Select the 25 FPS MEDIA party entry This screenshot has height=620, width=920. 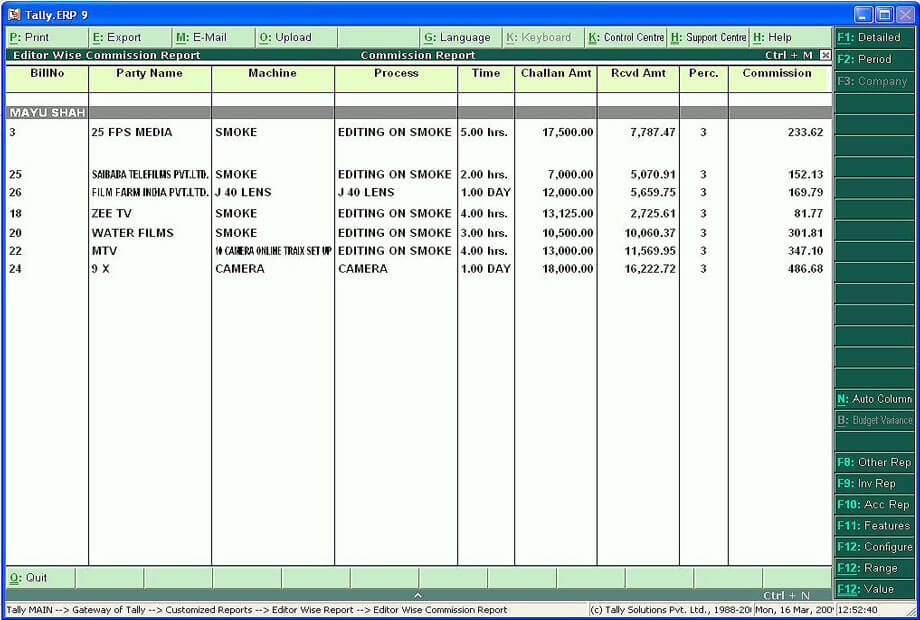tap(132, 133)
